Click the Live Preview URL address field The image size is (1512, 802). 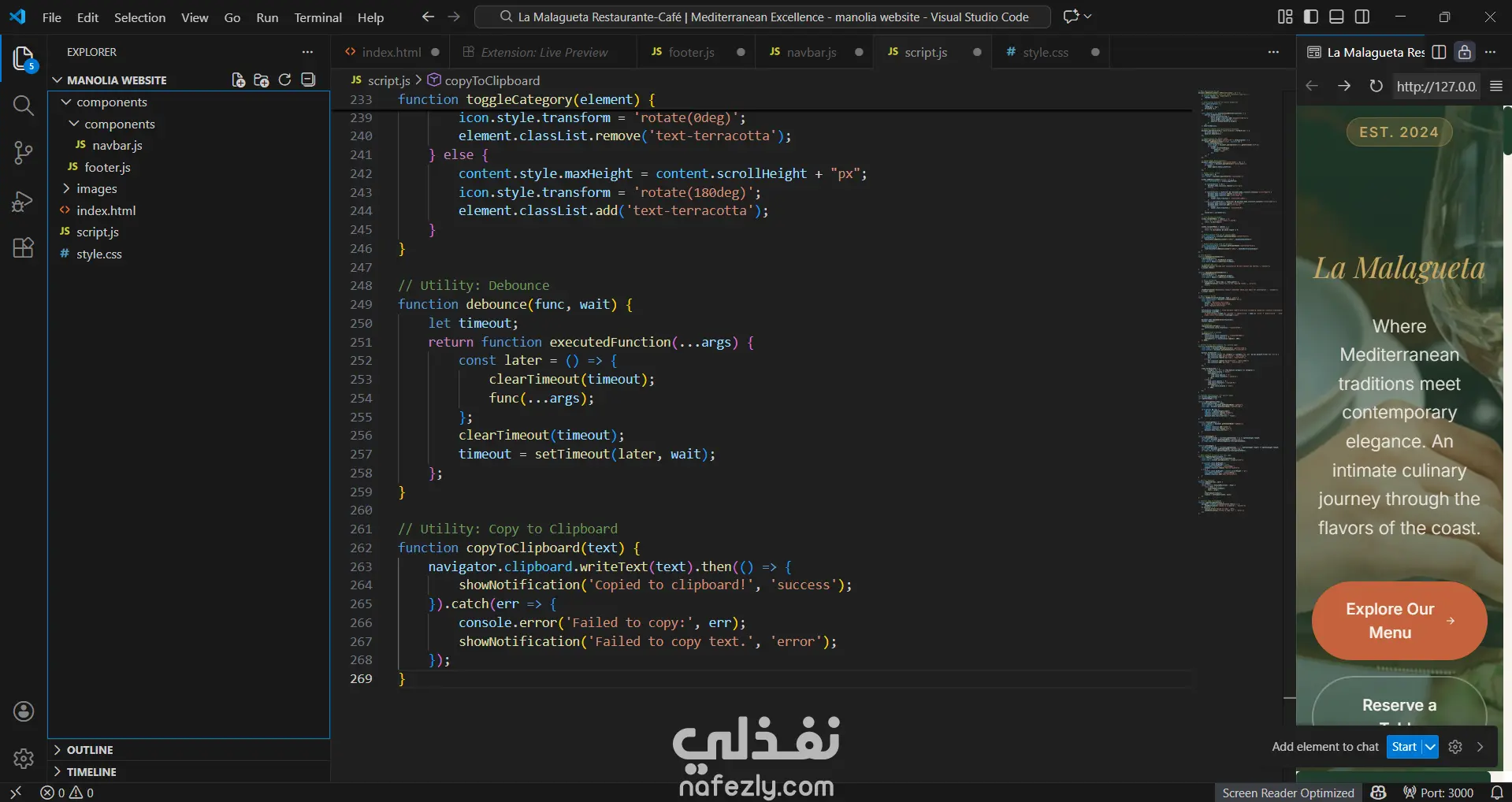(1436, 86)
